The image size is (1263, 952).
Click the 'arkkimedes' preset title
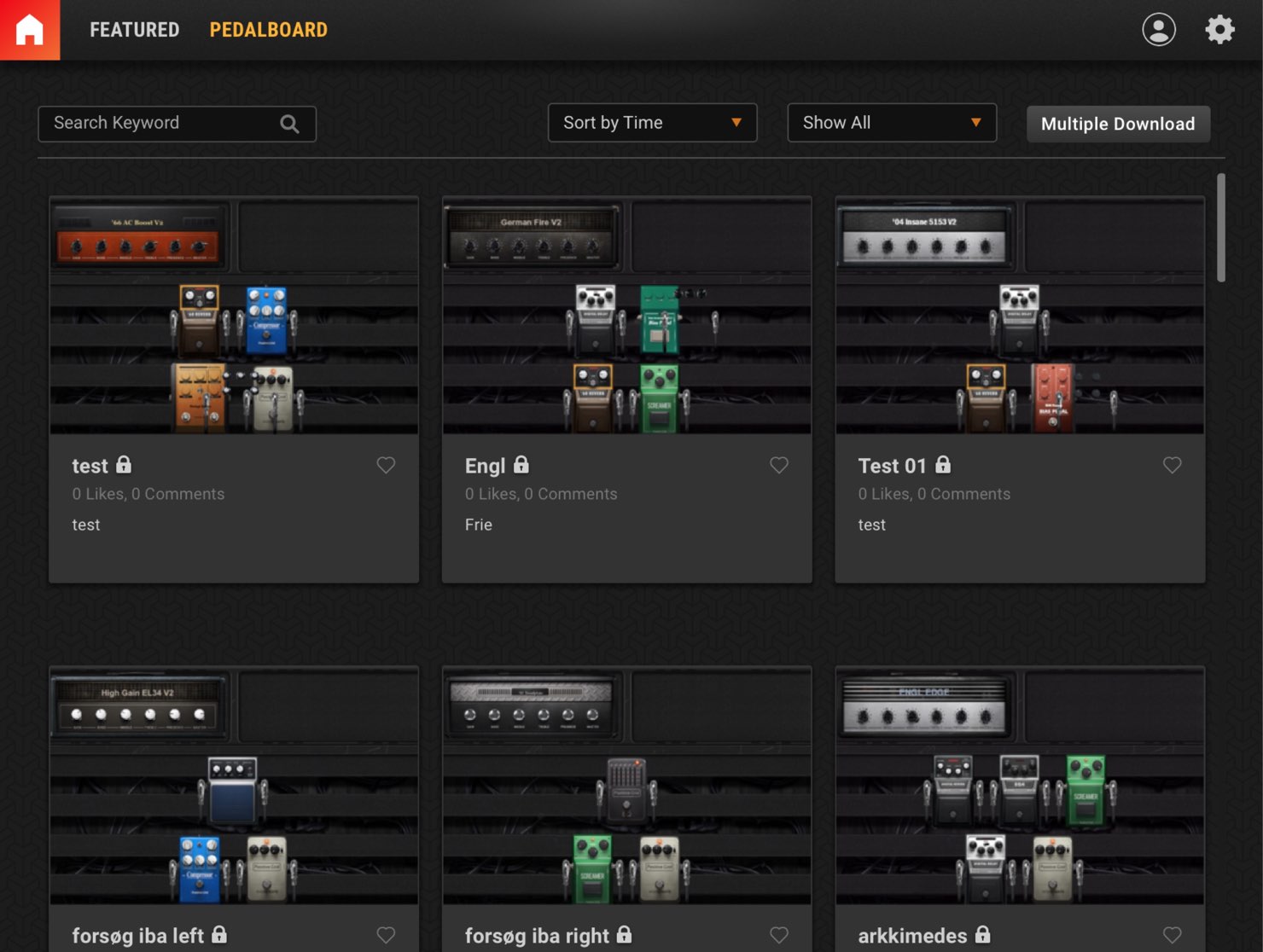click(x=912, y=936)
